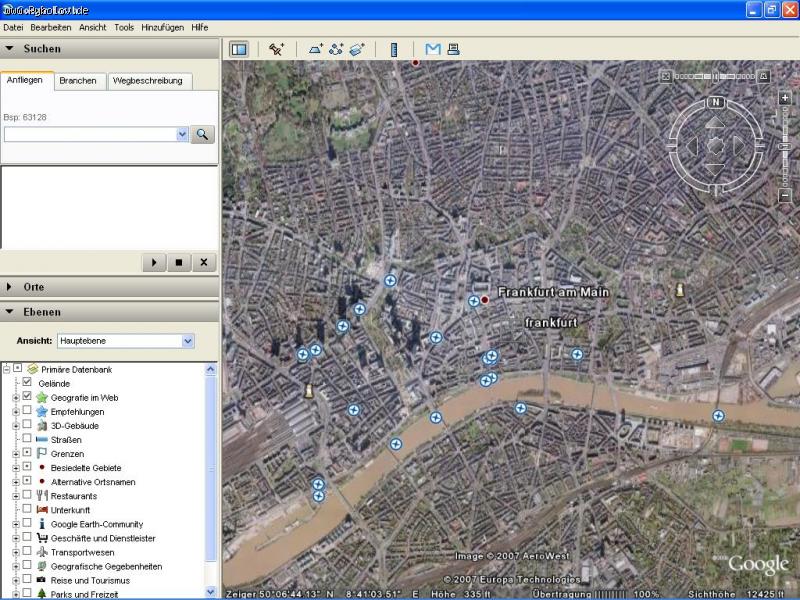
Task: Enable the 3D-Gebäude layer checkbox
Action: [x=27, y=425]
